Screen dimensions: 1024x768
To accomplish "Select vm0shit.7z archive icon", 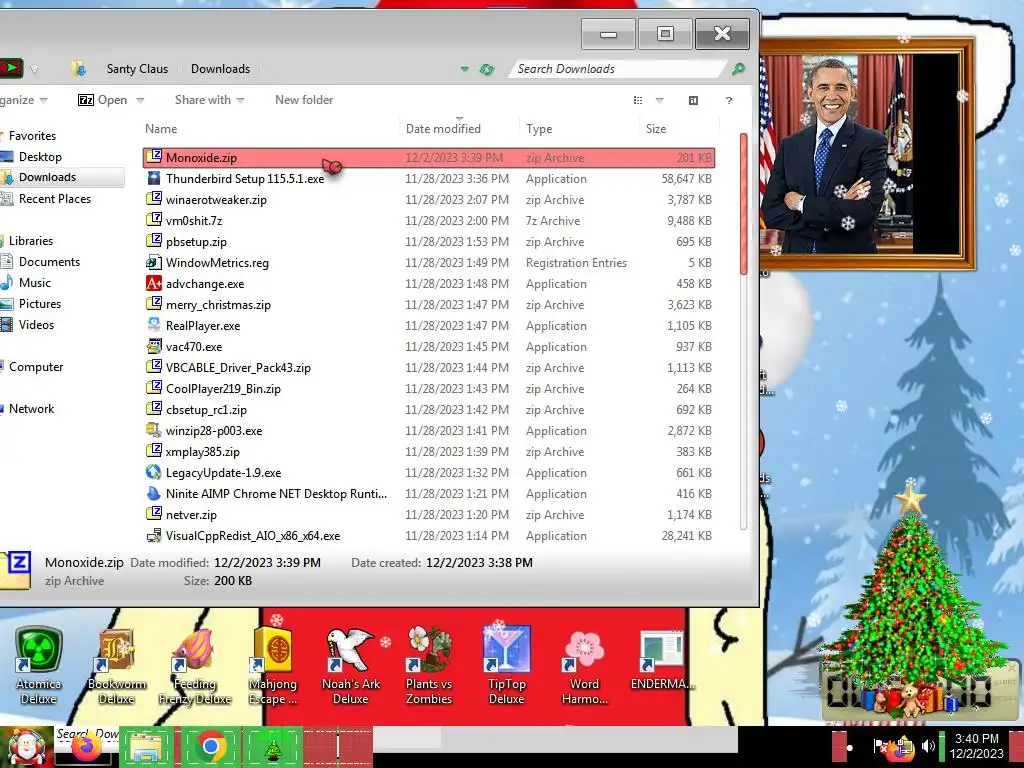I will point(153,219).
